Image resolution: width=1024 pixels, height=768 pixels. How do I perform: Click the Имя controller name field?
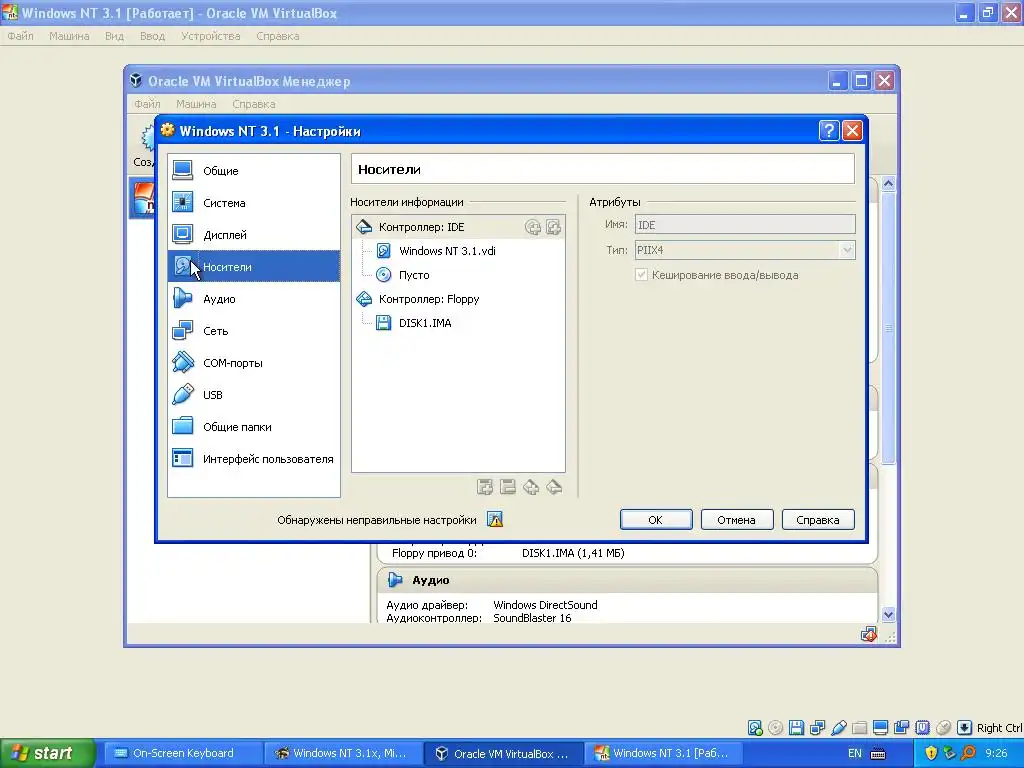[744, 225]
